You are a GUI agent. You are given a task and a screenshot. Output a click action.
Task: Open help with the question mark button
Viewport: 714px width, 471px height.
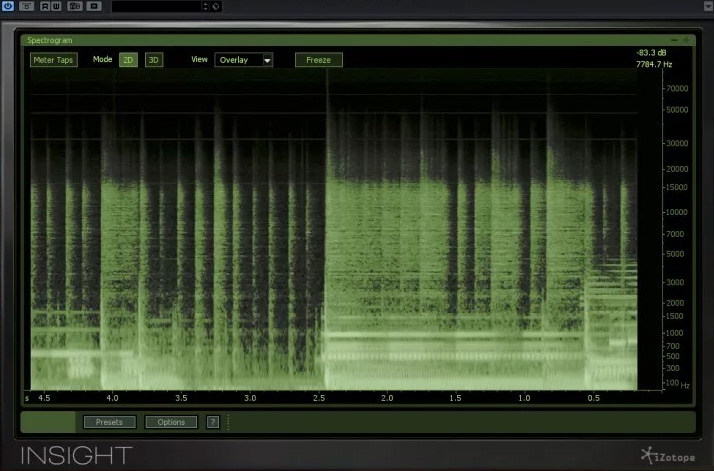[213, 422]
